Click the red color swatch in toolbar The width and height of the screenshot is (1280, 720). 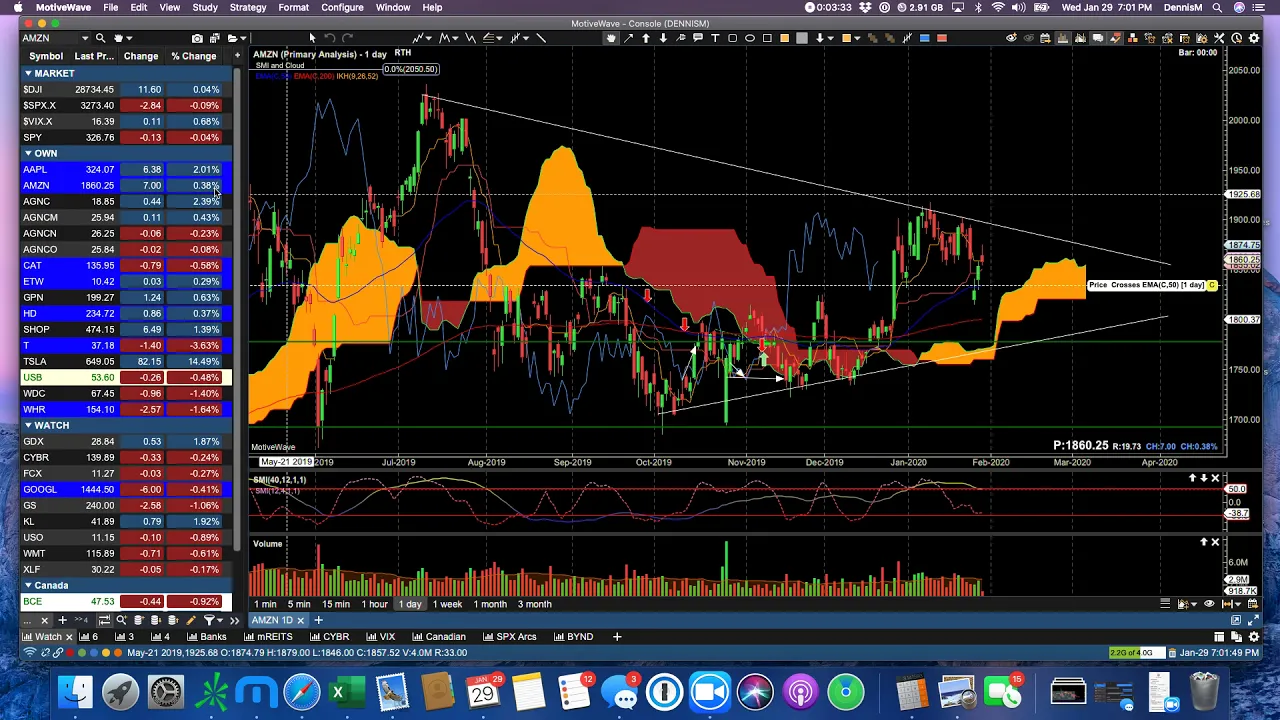coord(941,38)
